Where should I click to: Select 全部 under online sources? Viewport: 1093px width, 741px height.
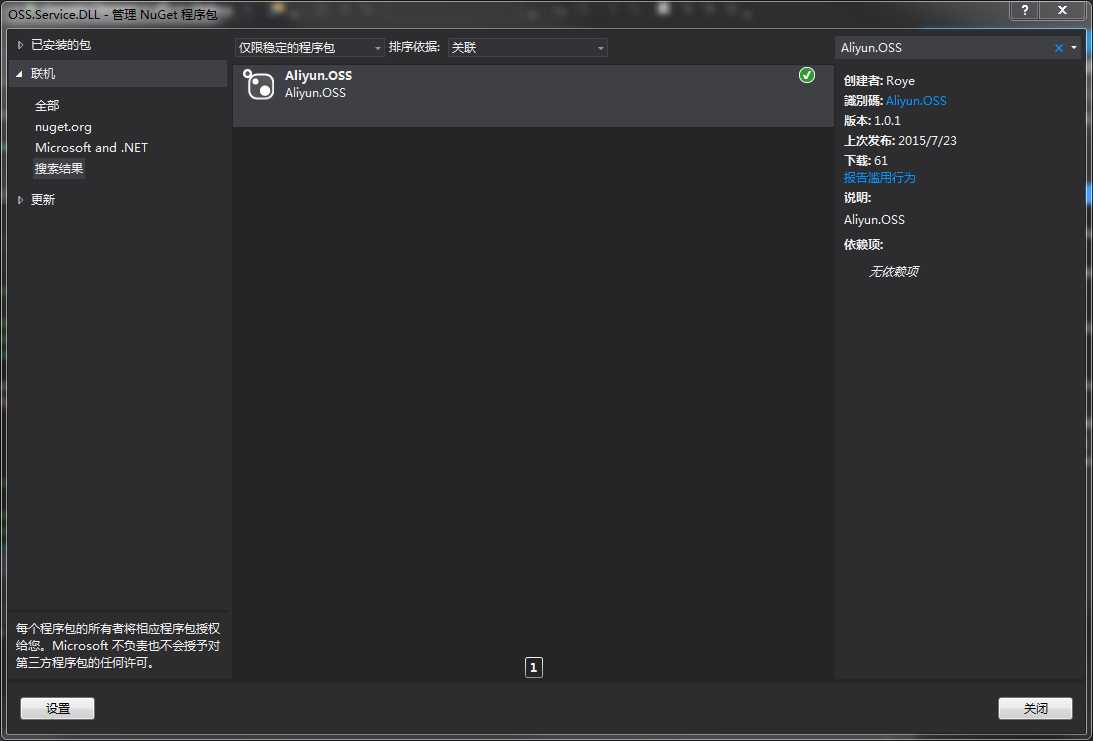pos(47,105)
